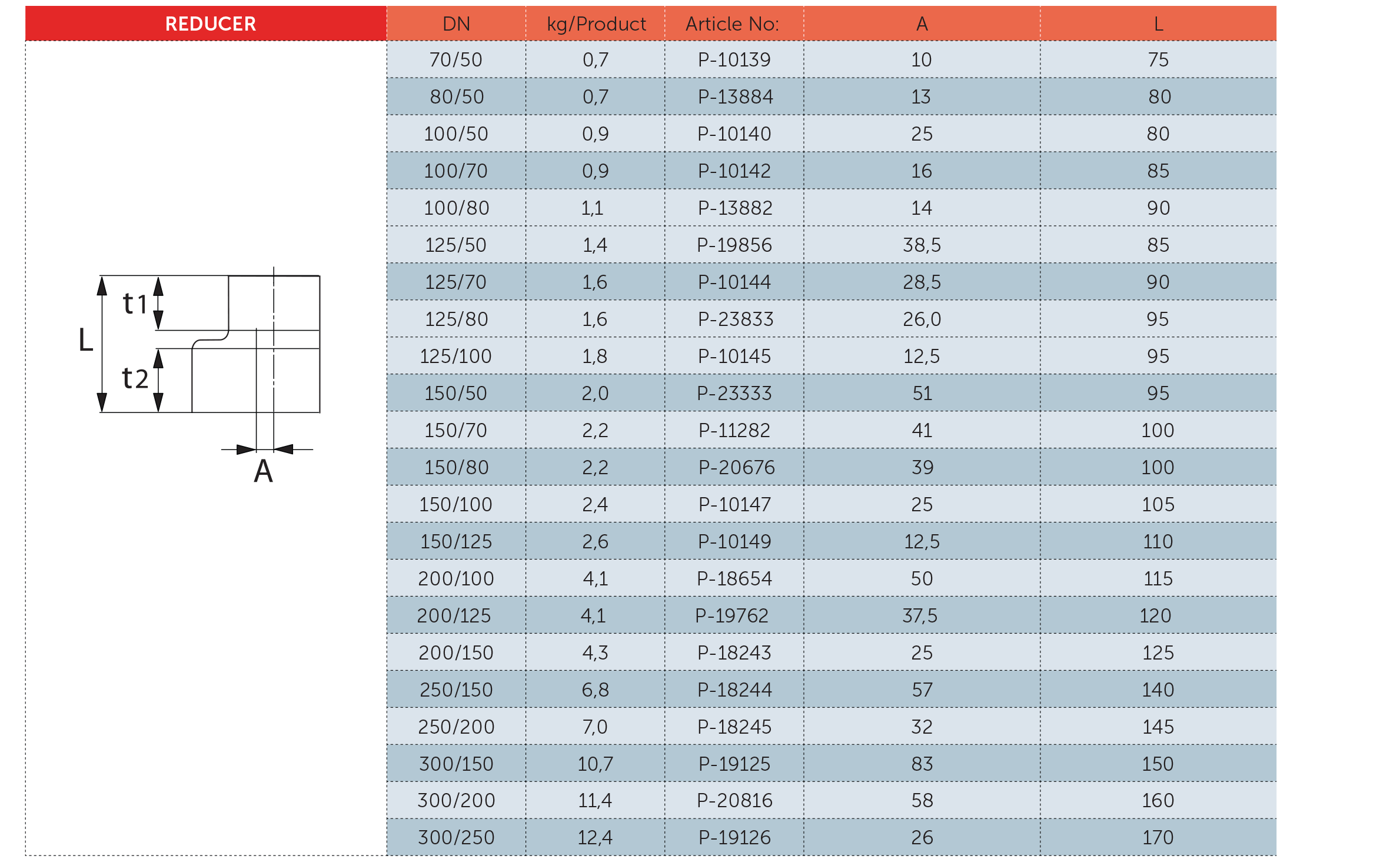Screen dimensions: 1400x859
Task: Click the t1 label in diagram
Action: (x=134, y=304)
